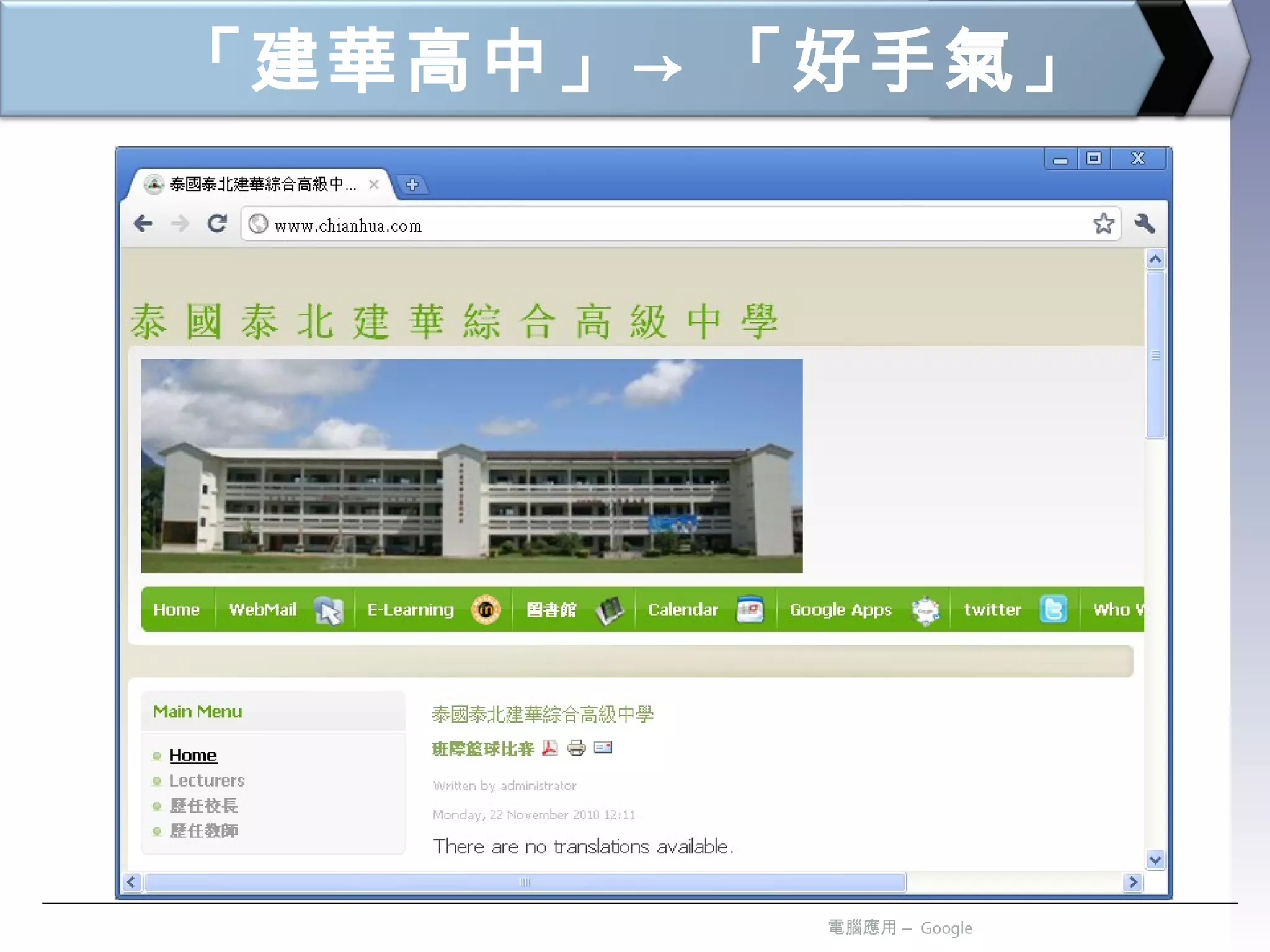Viewport: 1270px width, 952px height.
Task: Click the school building banner image
Action: [471, 466]
